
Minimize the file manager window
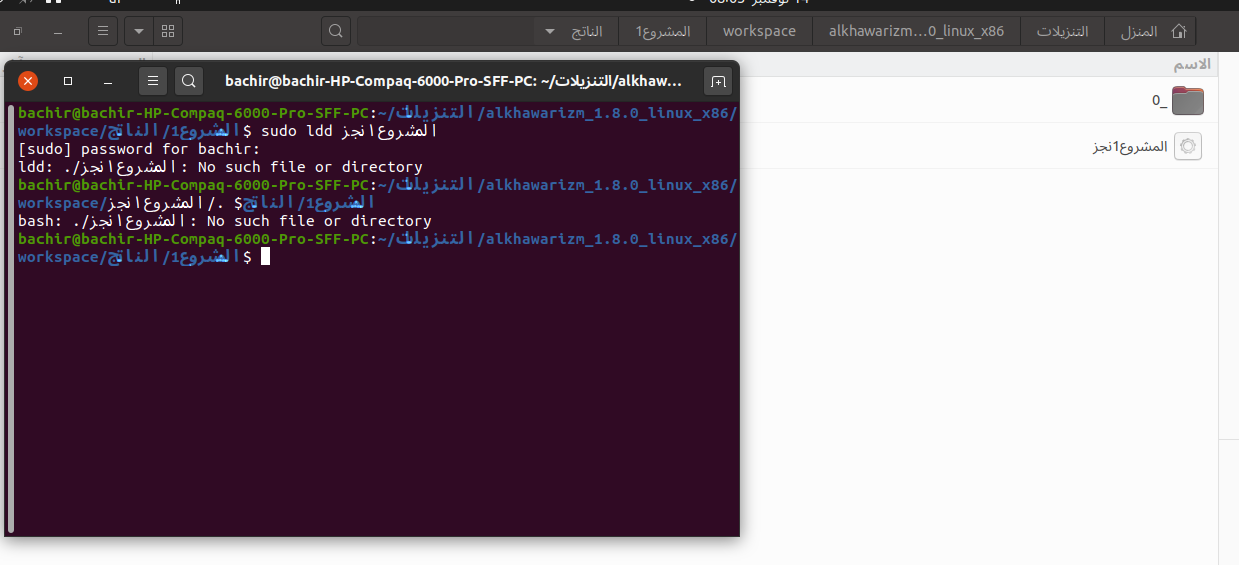click(x=58, y=31)
